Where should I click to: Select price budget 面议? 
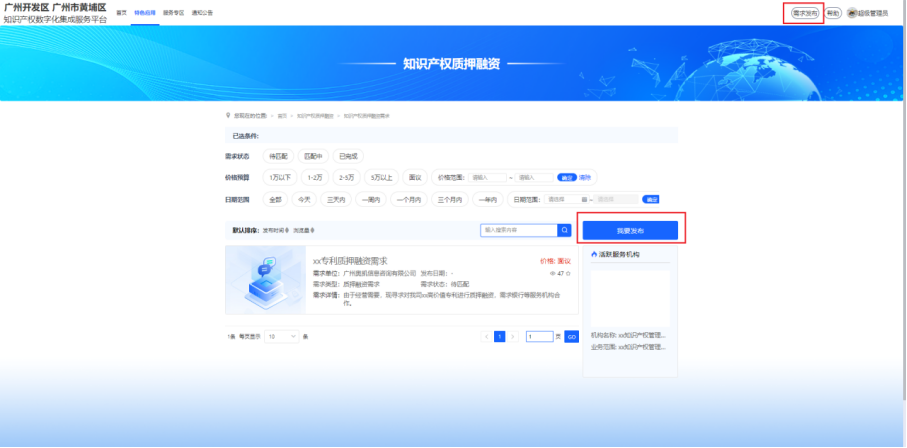415,177
